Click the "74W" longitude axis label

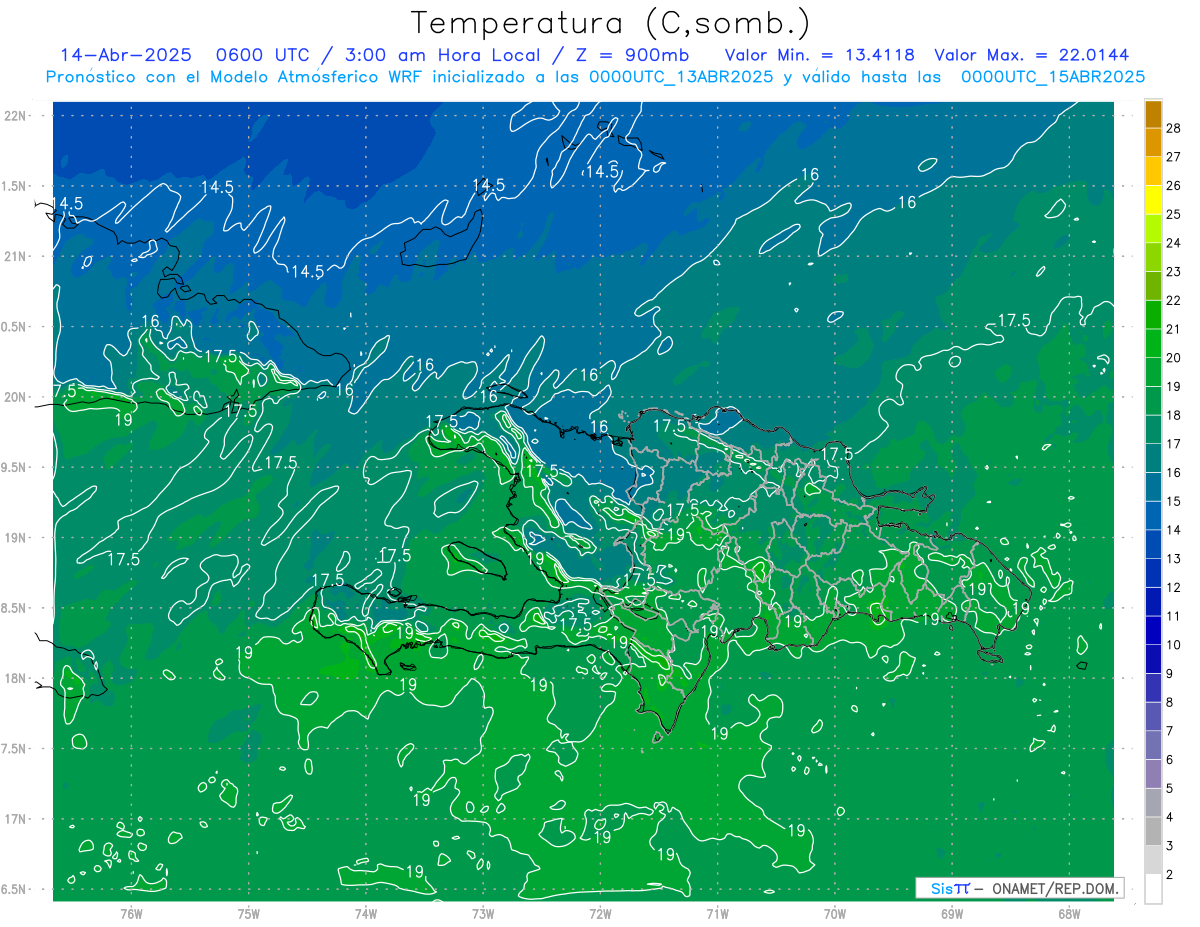coord(366,913)
